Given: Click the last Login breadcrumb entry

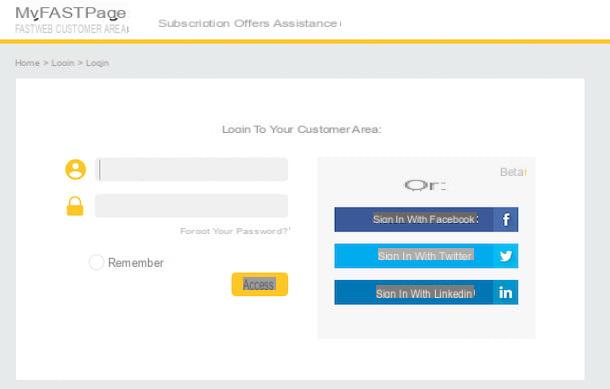Looking at the screenshot, I should (x=97, y=63).
